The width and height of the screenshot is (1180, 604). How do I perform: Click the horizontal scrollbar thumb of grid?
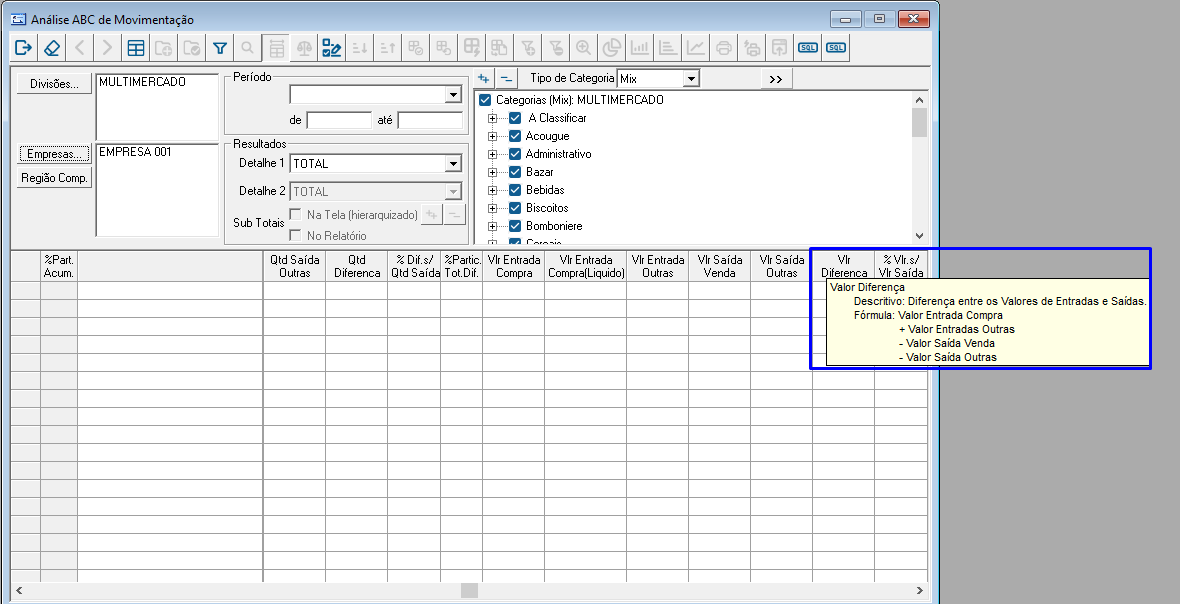pyautogui.click(x=468, y=591)
